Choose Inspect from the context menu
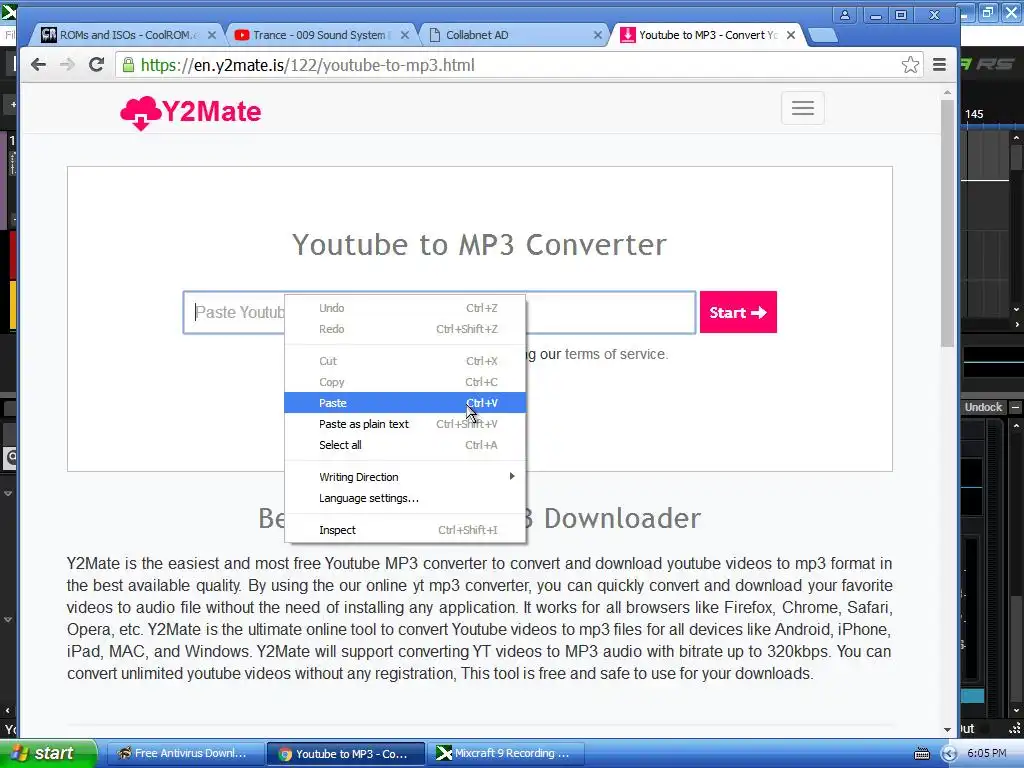The height and width of the screenshot is (768, 1024). pos(405,530)
